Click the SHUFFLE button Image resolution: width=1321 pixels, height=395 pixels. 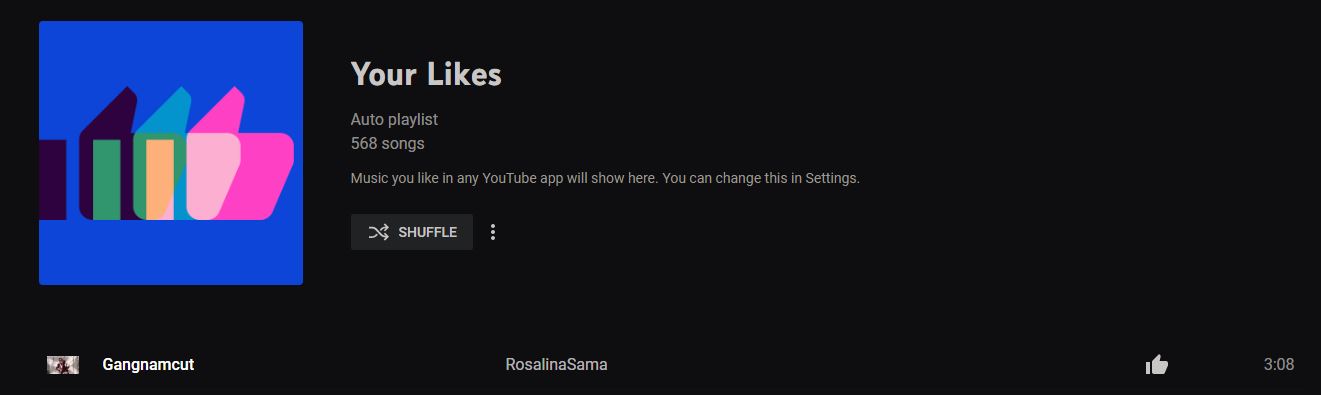click(x=411, y=232)
